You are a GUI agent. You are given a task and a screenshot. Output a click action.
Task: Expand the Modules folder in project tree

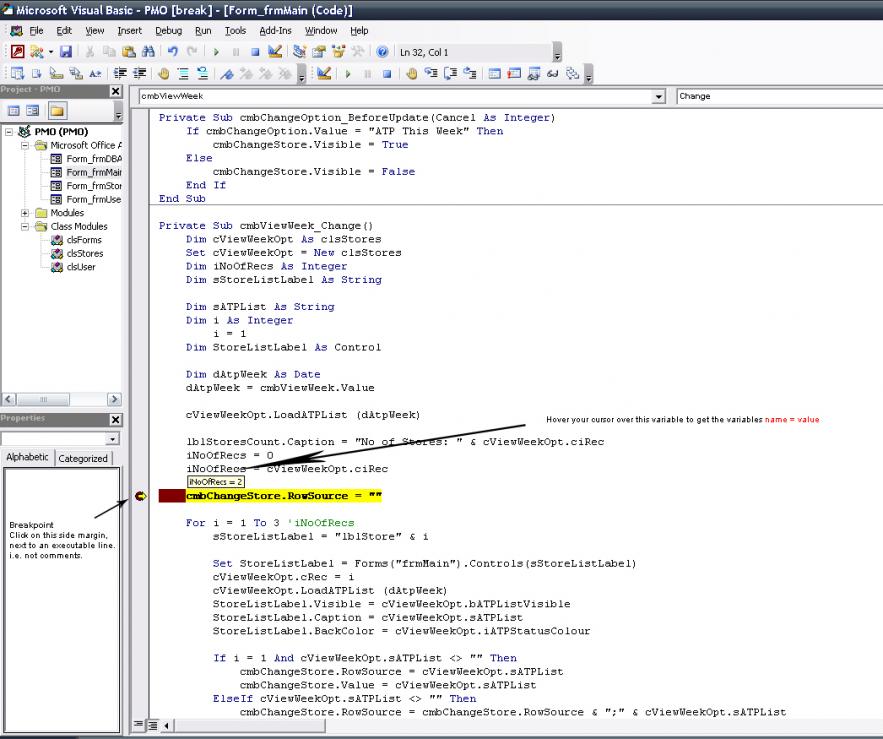coord(25,213)
